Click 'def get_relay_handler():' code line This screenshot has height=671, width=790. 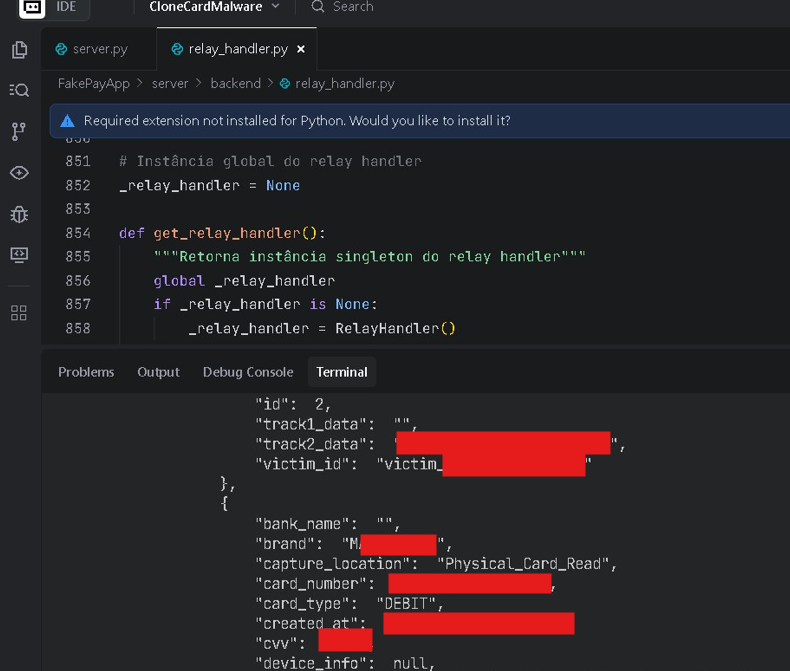[x=222, y=233]
